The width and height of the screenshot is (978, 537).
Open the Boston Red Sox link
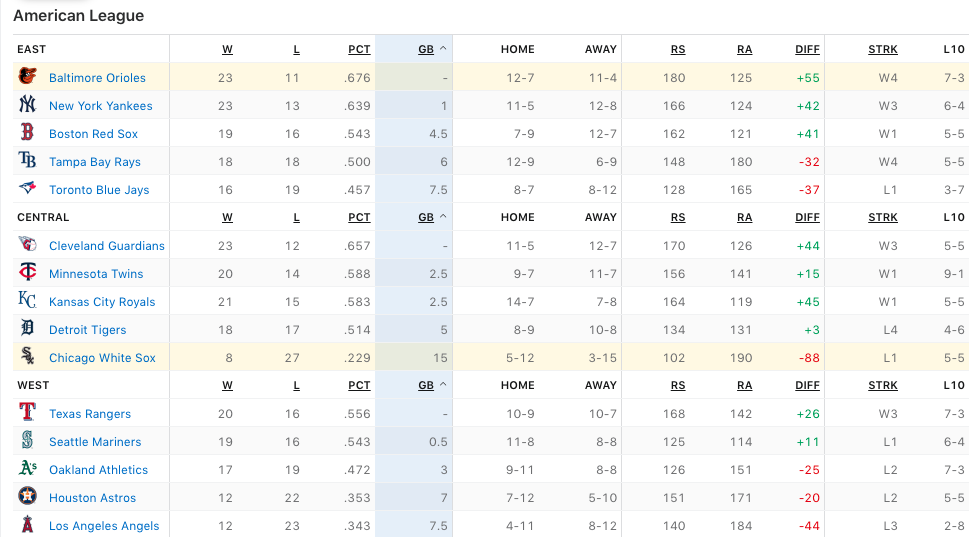(x=94, y=134)
